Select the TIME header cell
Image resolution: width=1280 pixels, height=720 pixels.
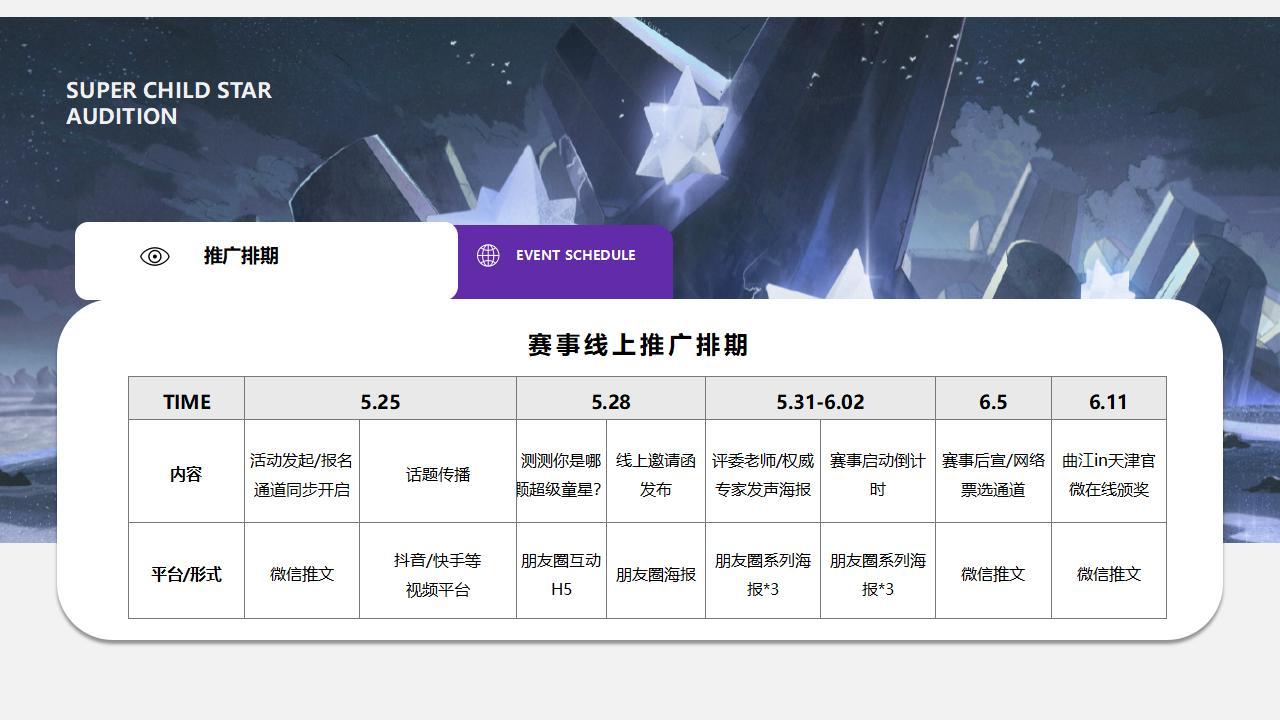187,399
